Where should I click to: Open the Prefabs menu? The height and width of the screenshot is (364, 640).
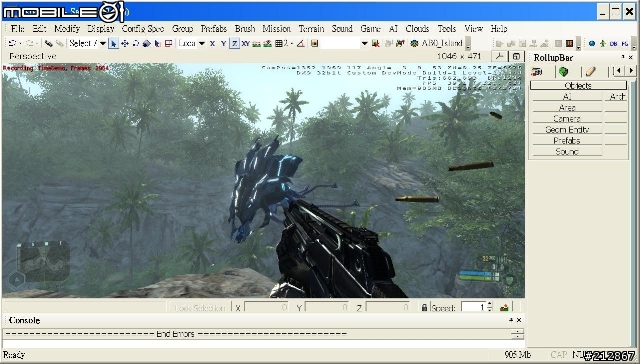(x=214, y=29)
